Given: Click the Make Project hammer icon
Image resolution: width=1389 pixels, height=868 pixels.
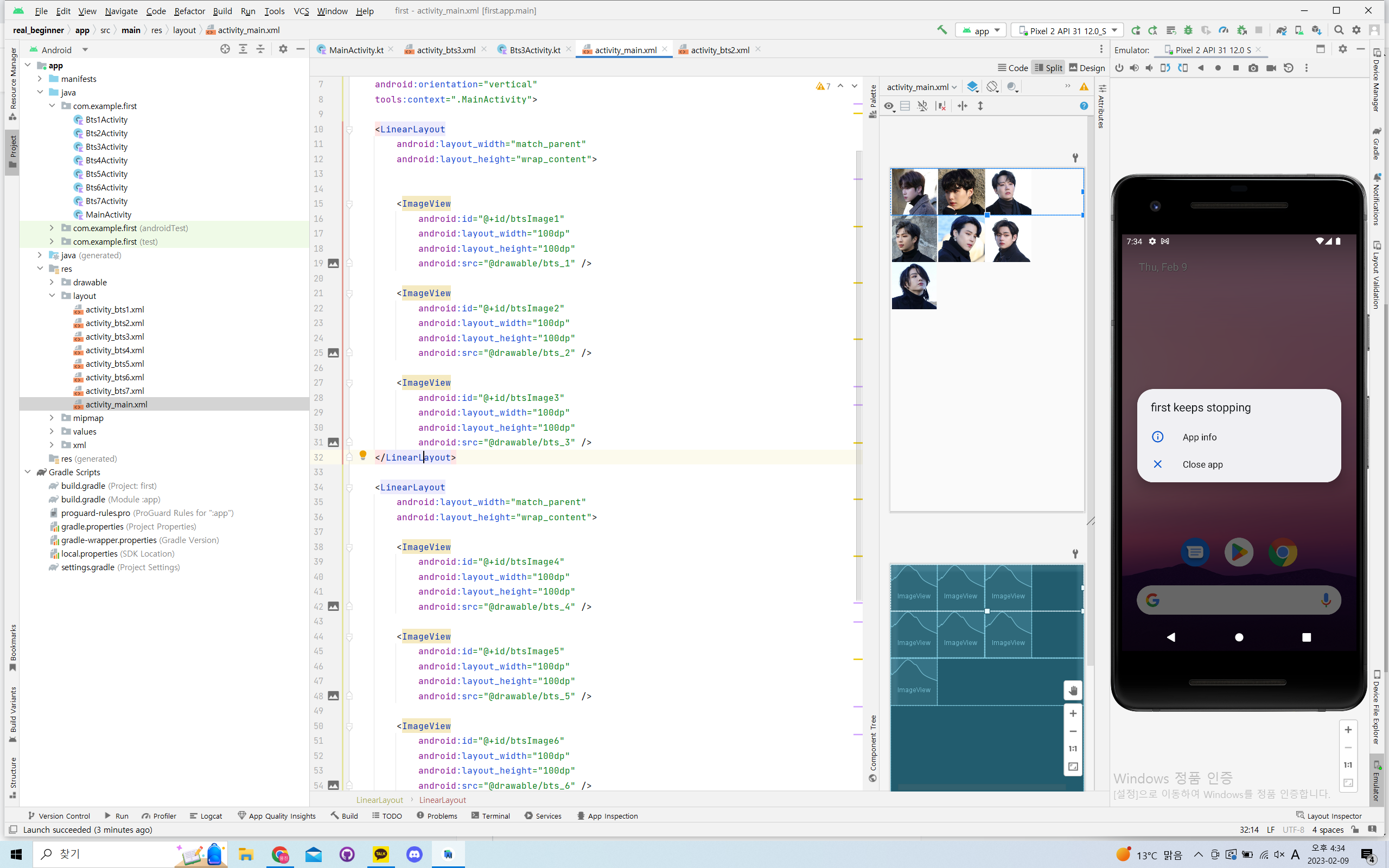Looking at the screenshot, I should point(942,30).
